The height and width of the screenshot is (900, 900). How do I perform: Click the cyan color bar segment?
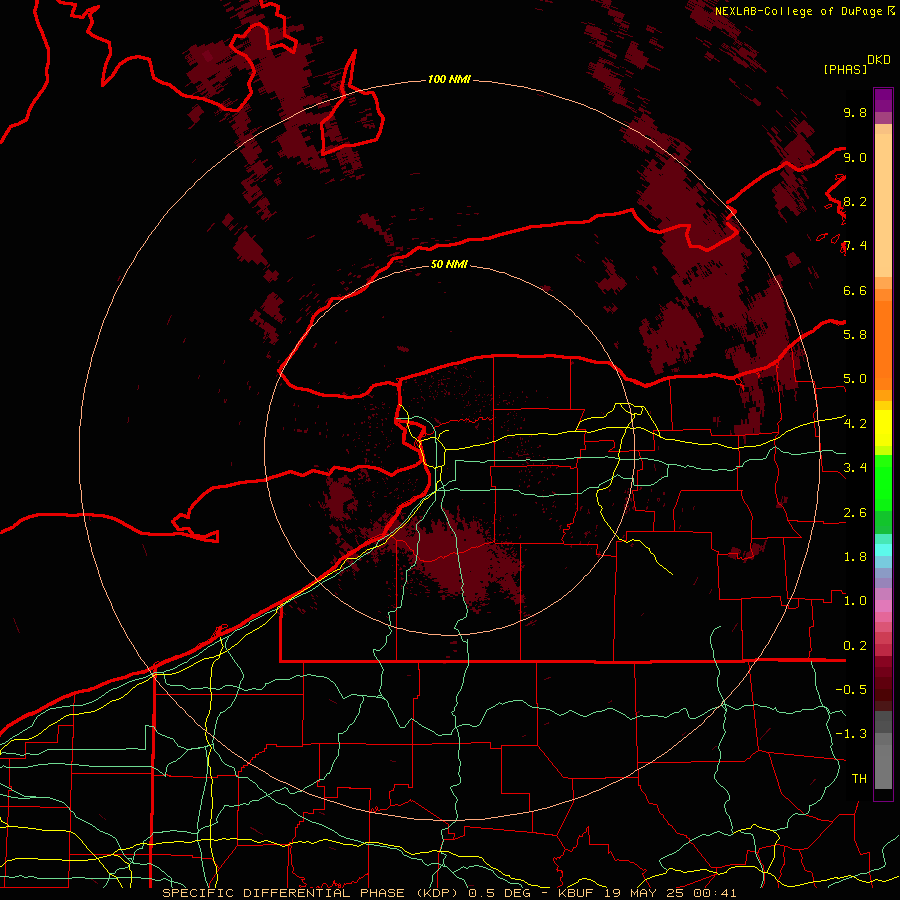883,550
